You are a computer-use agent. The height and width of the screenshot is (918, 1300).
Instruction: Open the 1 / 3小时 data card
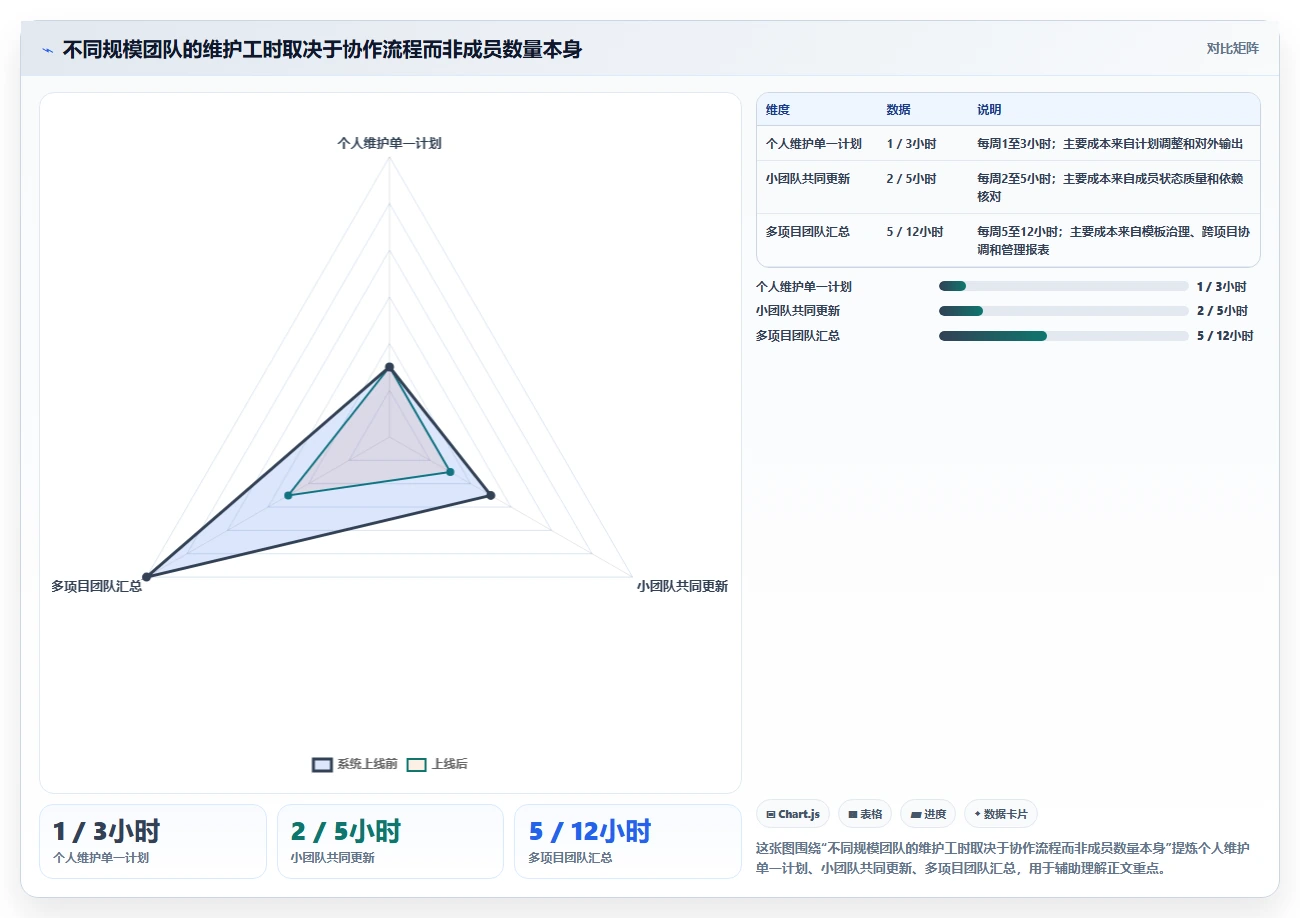[x=153, y=841]
